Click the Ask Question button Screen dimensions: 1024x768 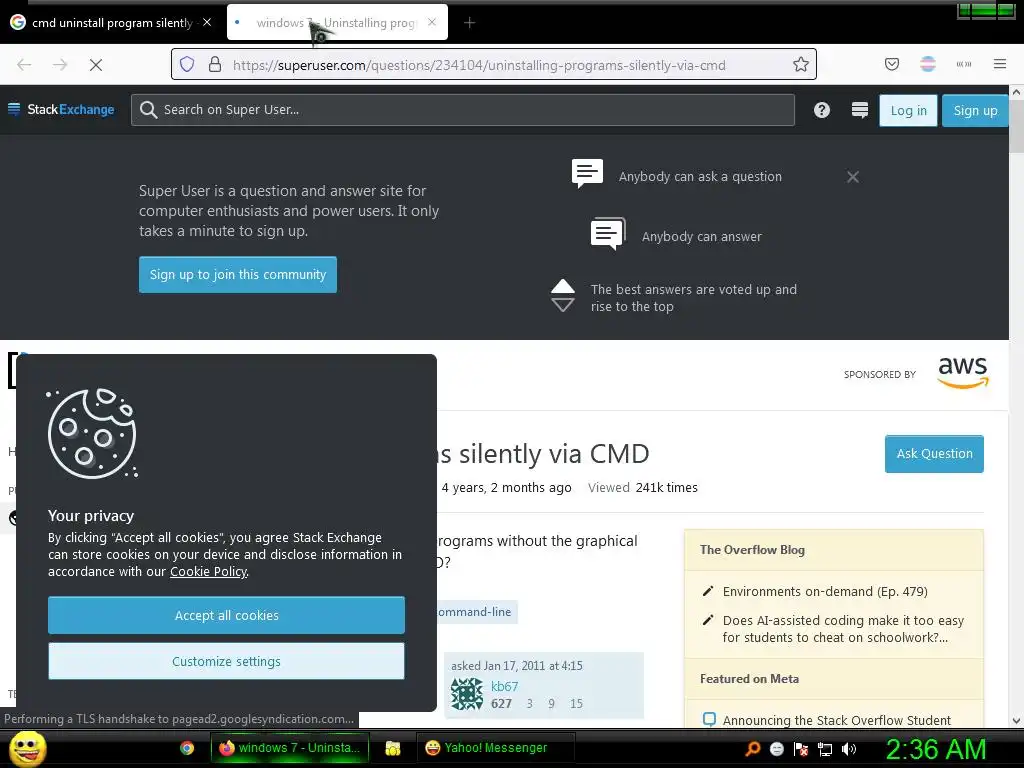point(934,454)
